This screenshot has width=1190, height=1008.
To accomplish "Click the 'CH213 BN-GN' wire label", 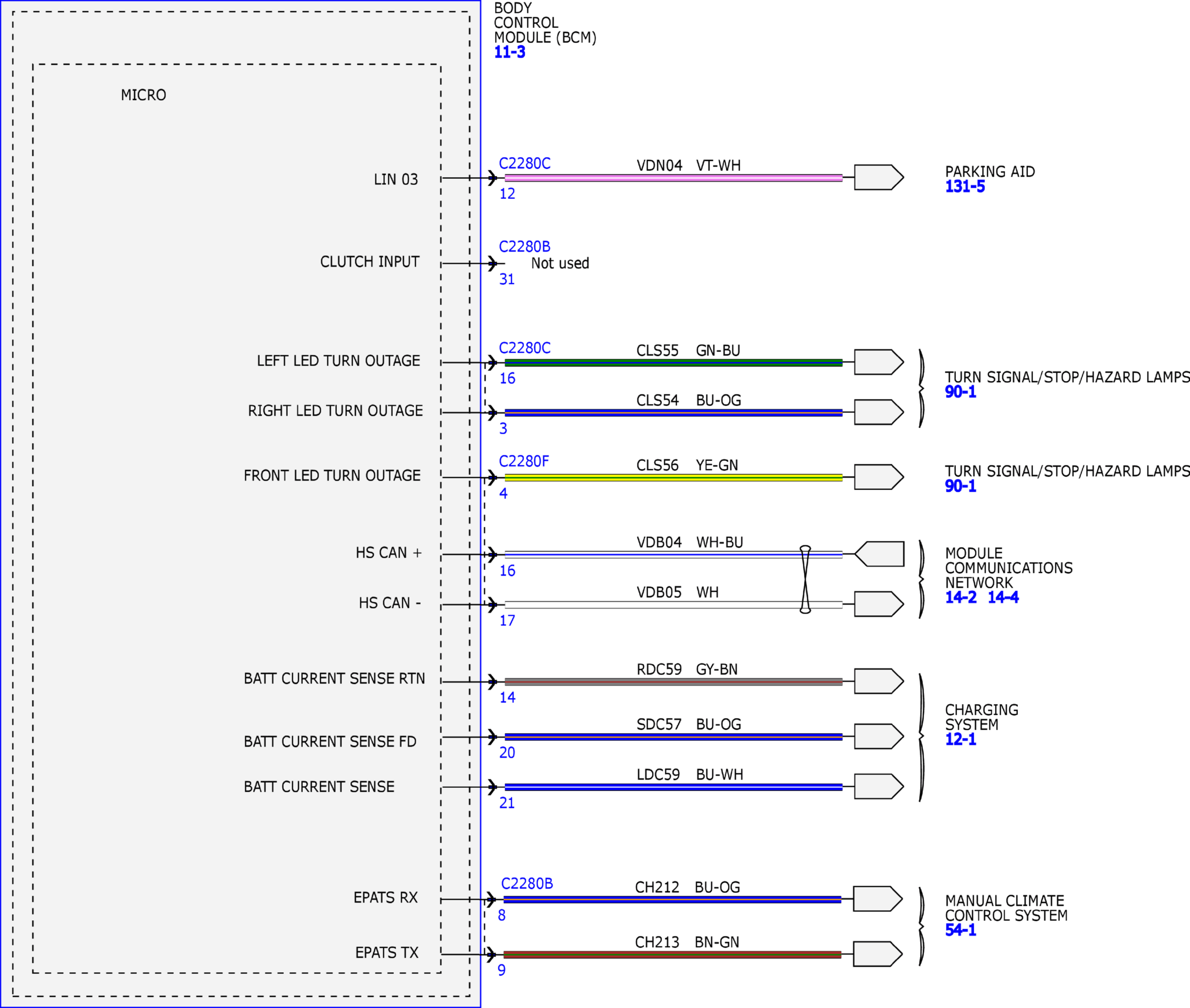I will point(687,942).
